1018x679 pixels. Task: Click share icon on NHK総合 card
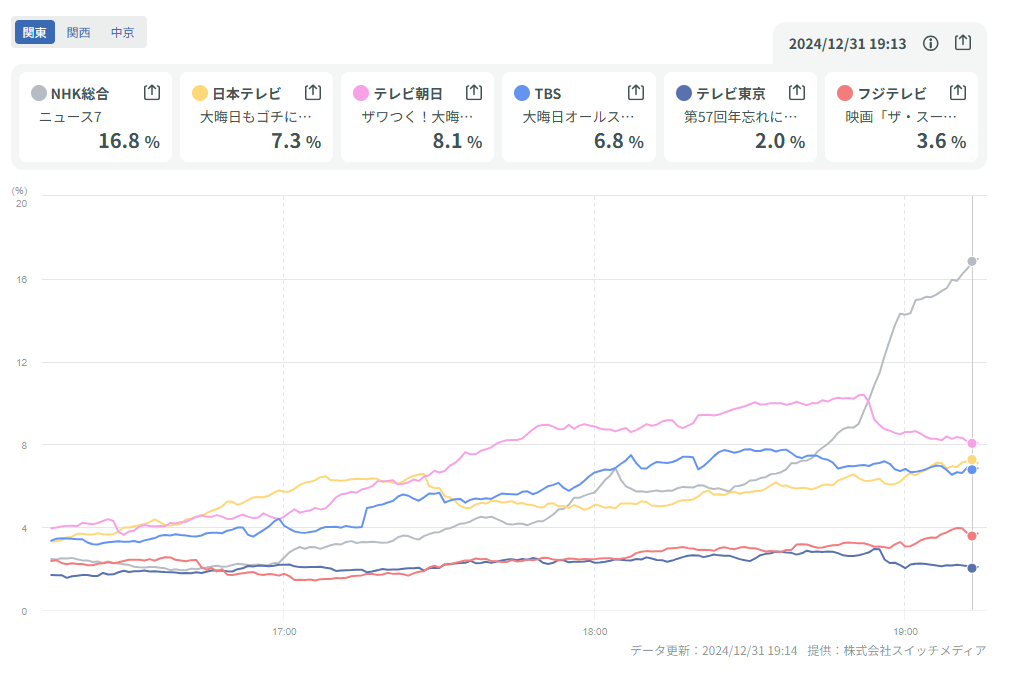click(152, 92)
